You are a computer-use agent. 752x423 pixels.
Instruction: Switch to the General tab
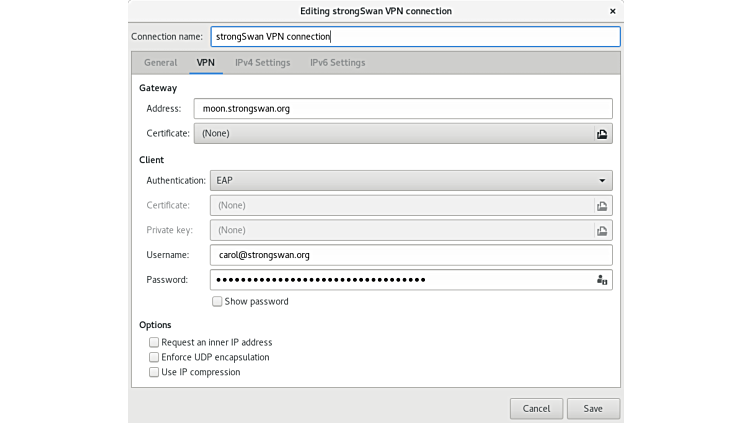pos(160,63)
